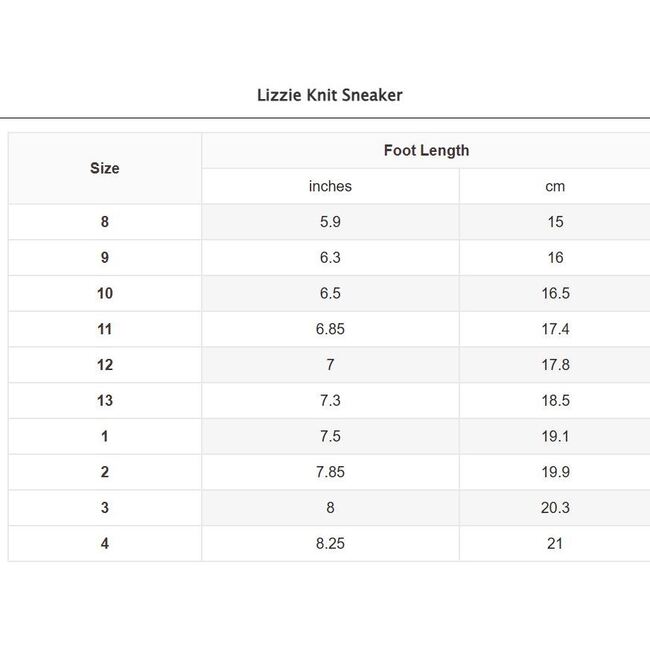Select the size 12 row label
The image size is (650, 650).
pyautogui.click(x=105, y=365)
